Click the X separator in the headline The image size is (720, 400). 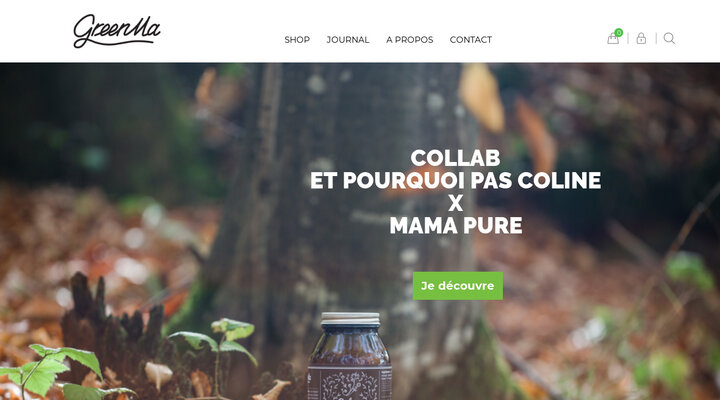coord(456,203)
